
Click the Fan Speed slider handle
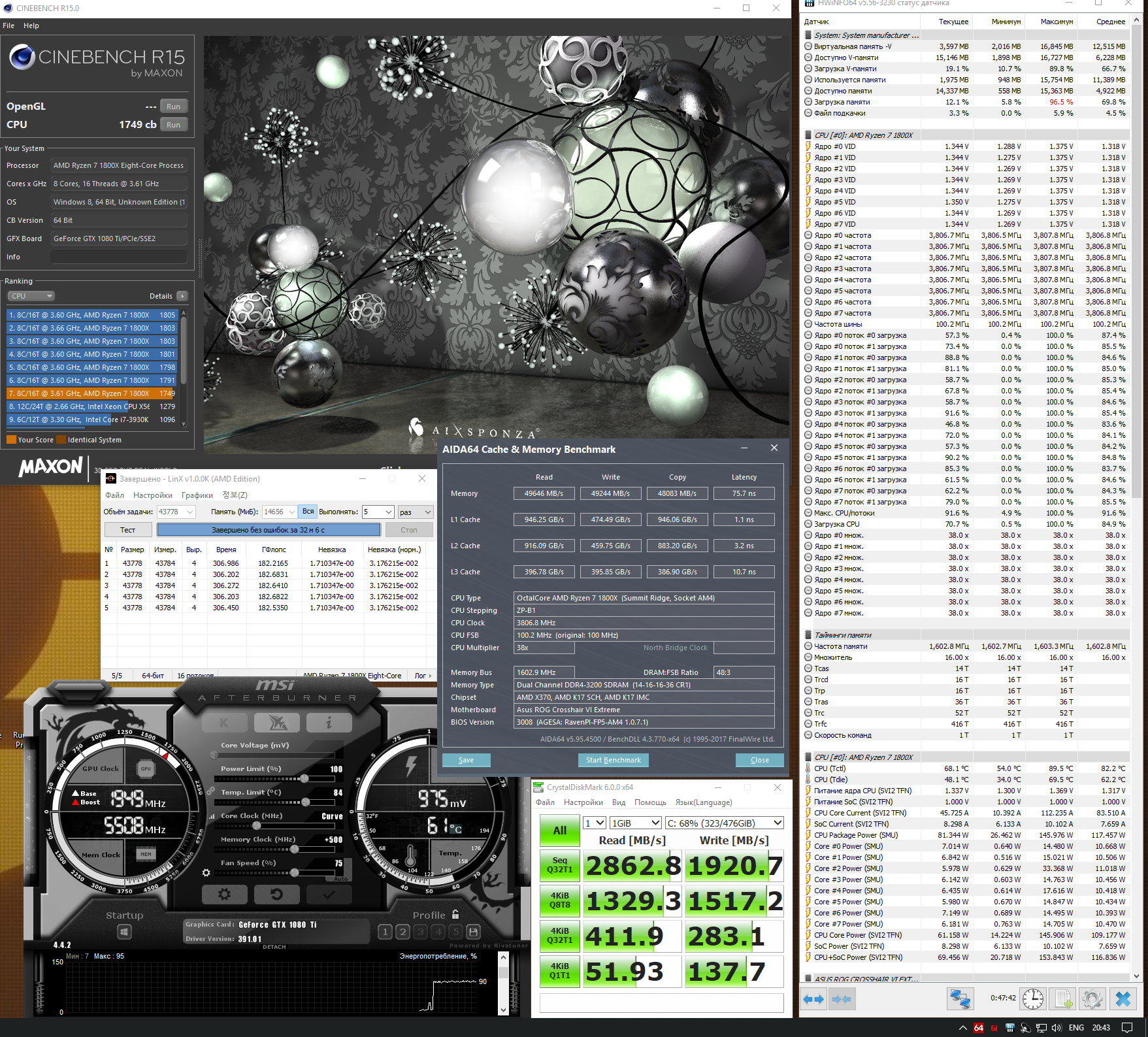pyautogui.click(x=295, y=873)
